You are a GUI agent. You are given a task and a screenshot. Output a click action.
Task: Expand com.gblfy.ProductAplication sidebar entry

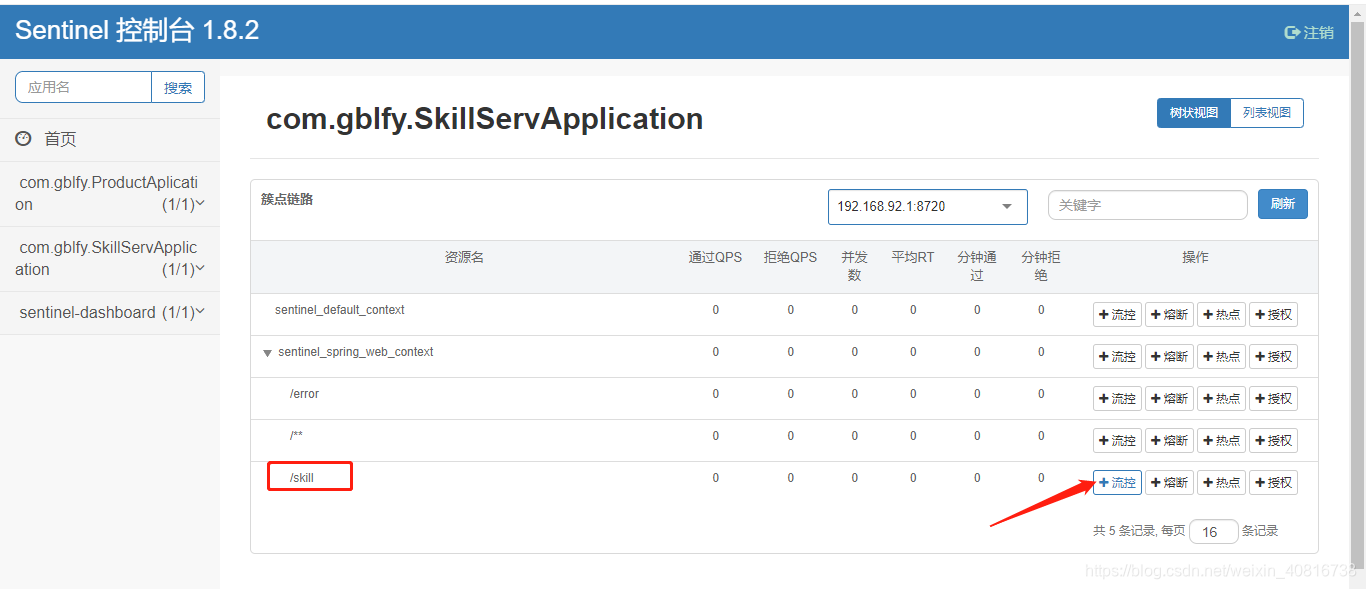109,194
